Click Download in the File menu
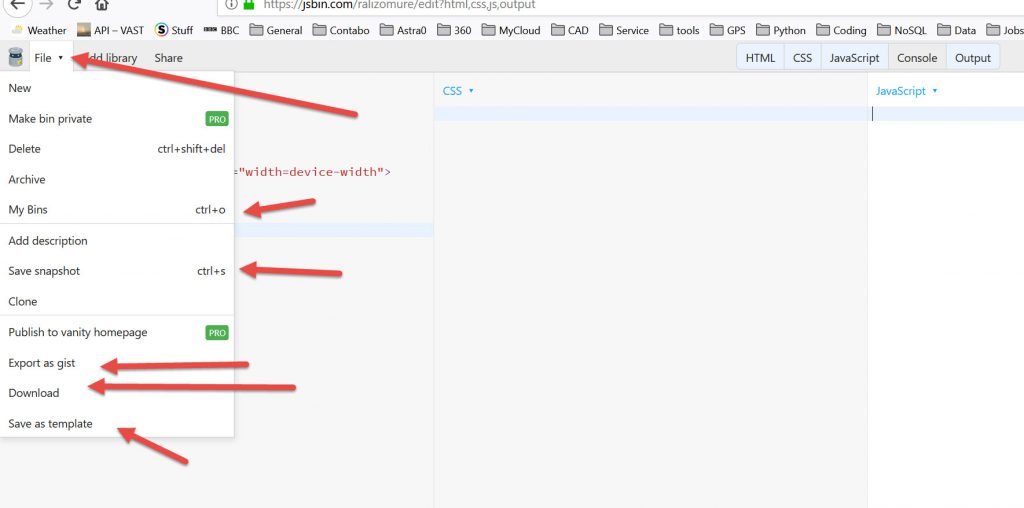 coord(34,393)
